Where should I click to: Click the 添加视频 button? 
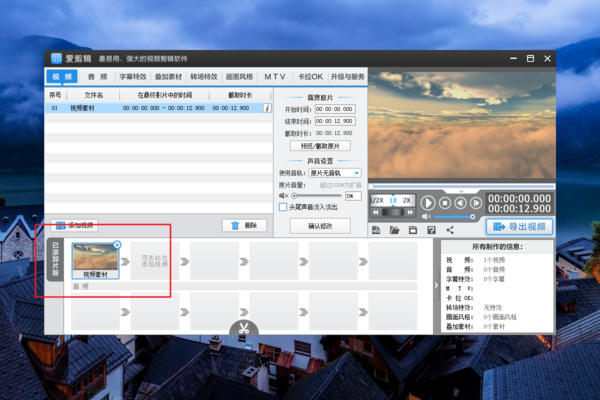75,225
